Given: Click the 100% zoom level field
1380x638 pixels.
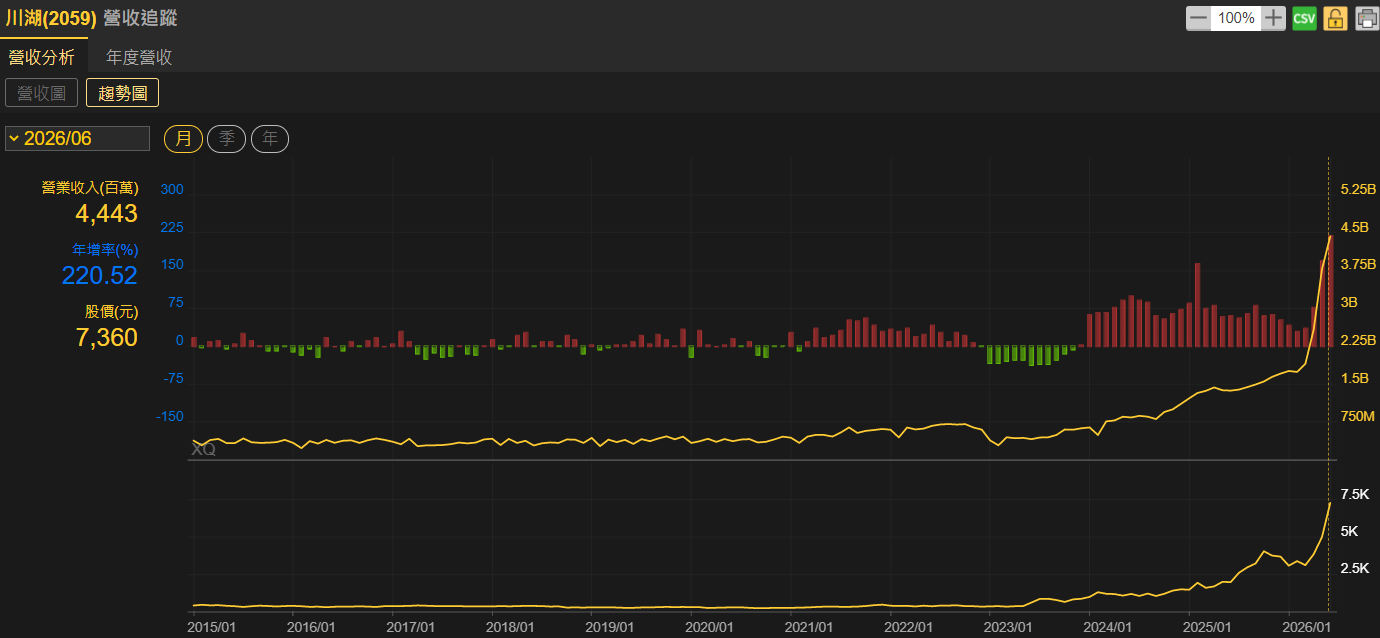Looking at the screenshot, I should coord(1236,18).
